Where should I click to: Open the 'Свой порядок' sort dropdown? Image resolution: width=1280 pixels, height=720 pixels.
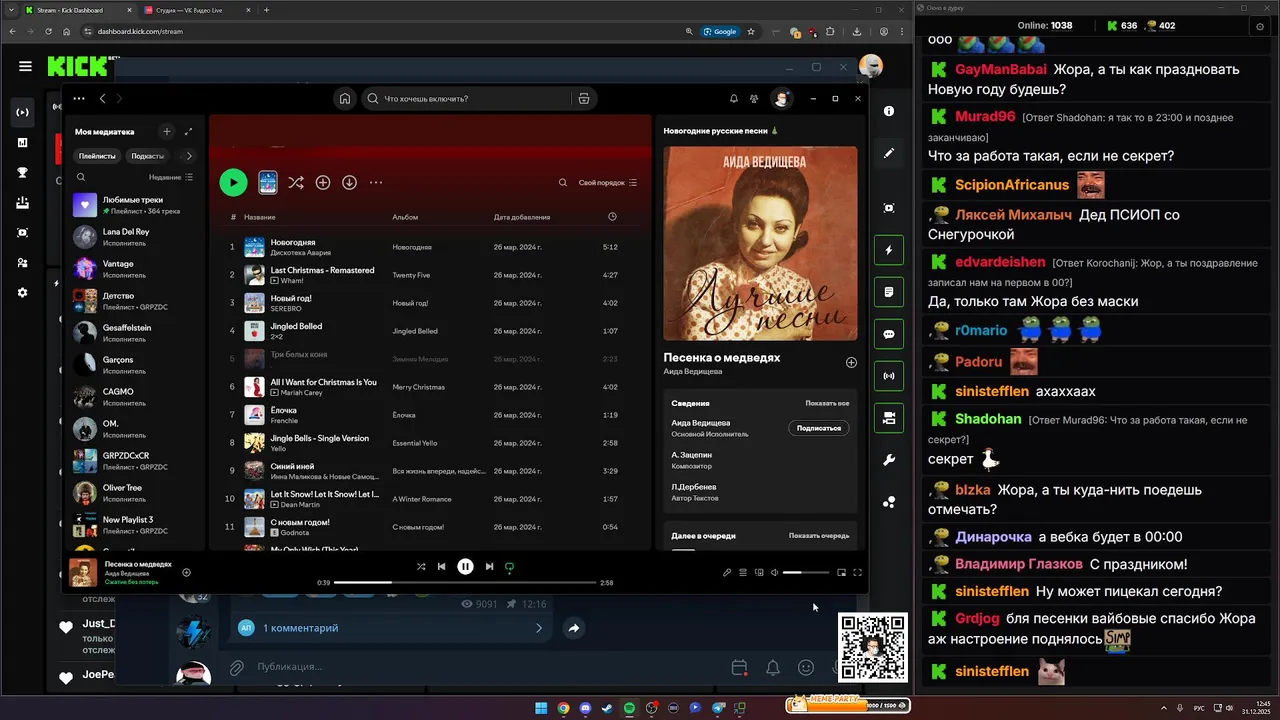(608, 183)
